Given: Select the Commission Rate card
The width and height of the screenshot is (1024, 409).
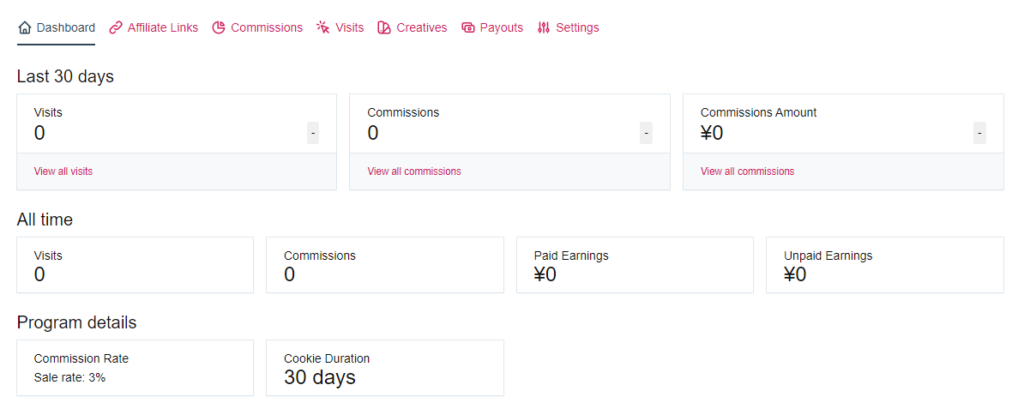Looking at the screenshot, I should 135,368.
